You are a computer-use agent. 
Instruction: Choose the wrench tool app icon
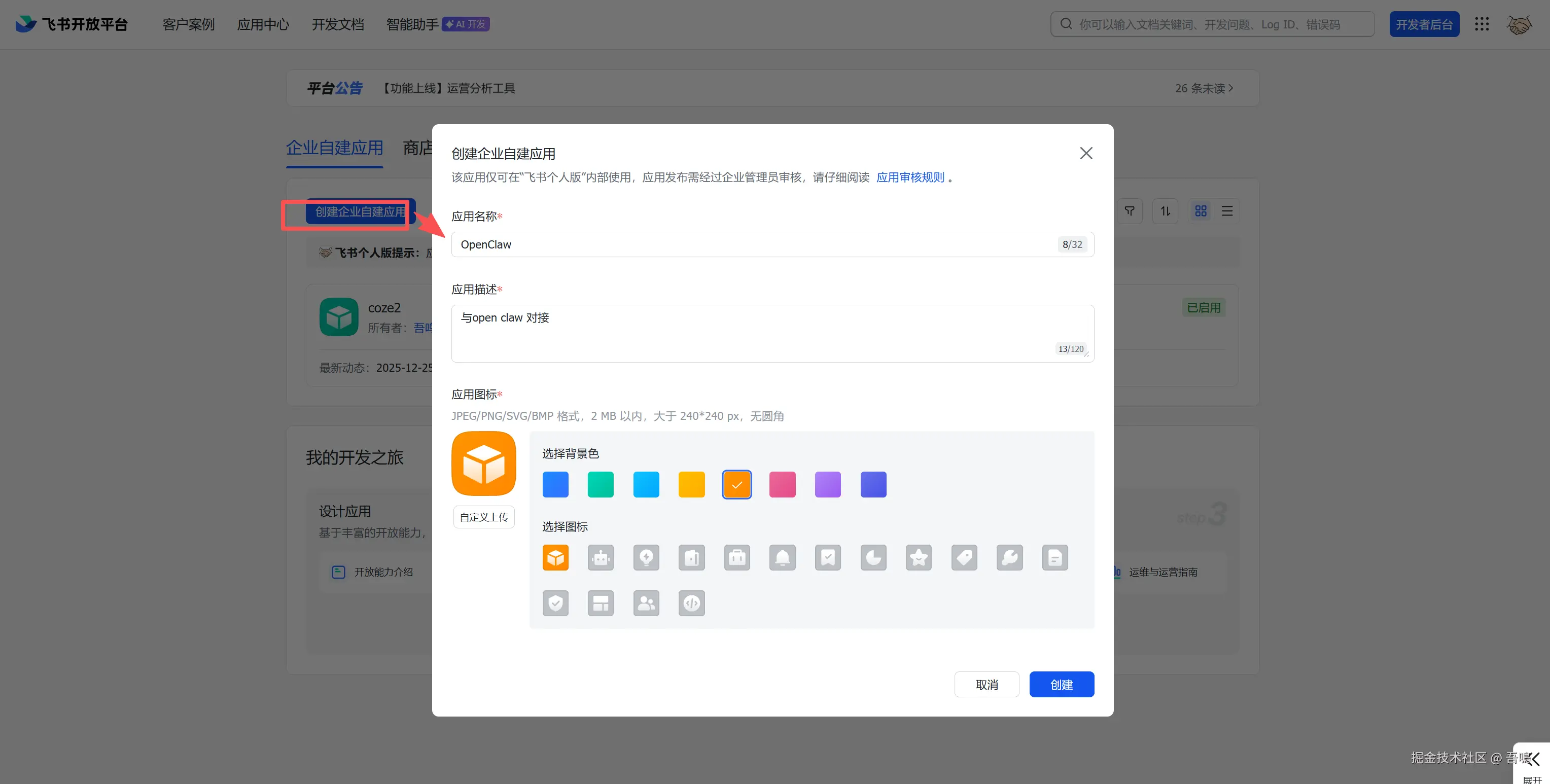(1009, 558)
